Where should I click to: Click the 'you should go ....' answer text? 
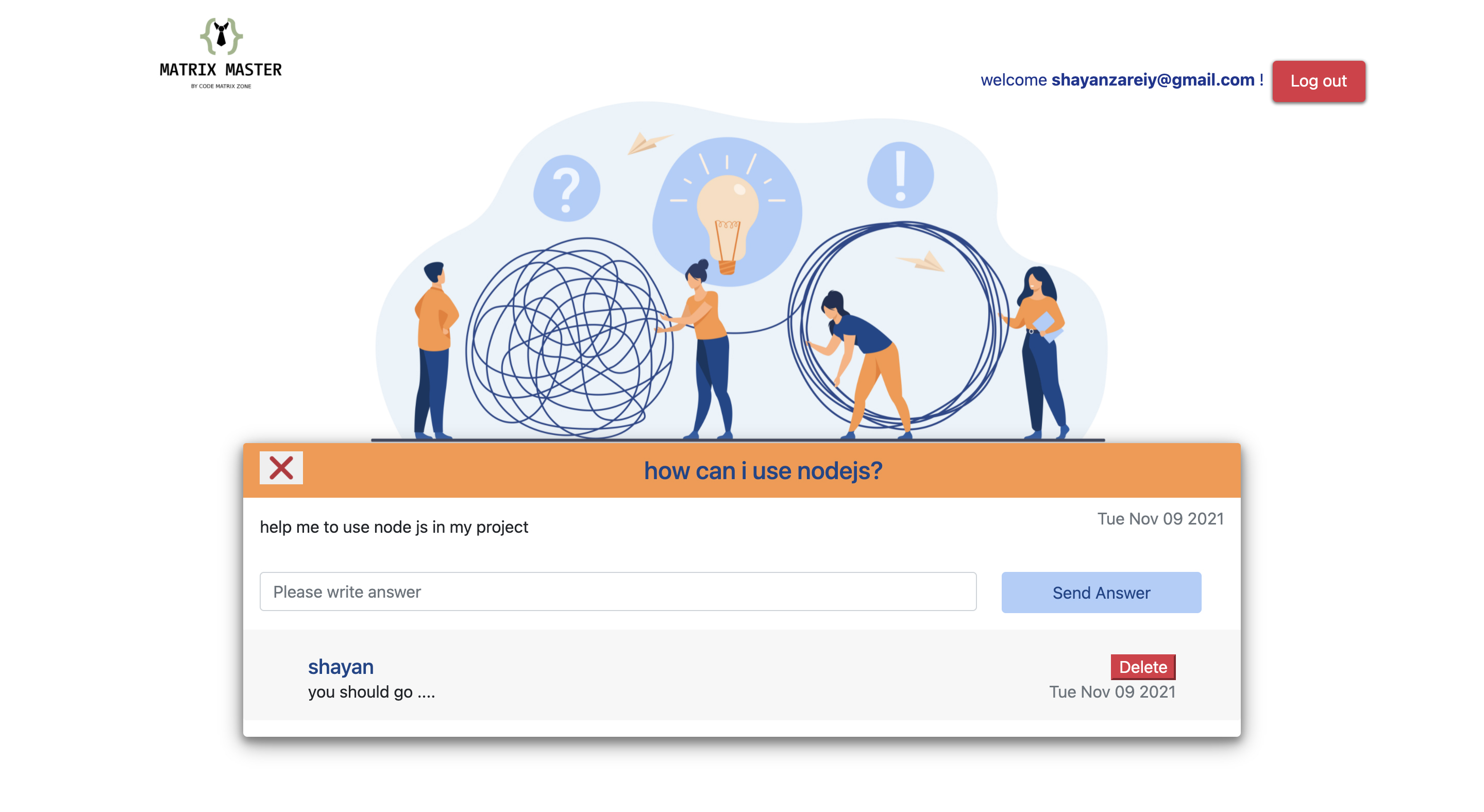click(x=372, y=691)
